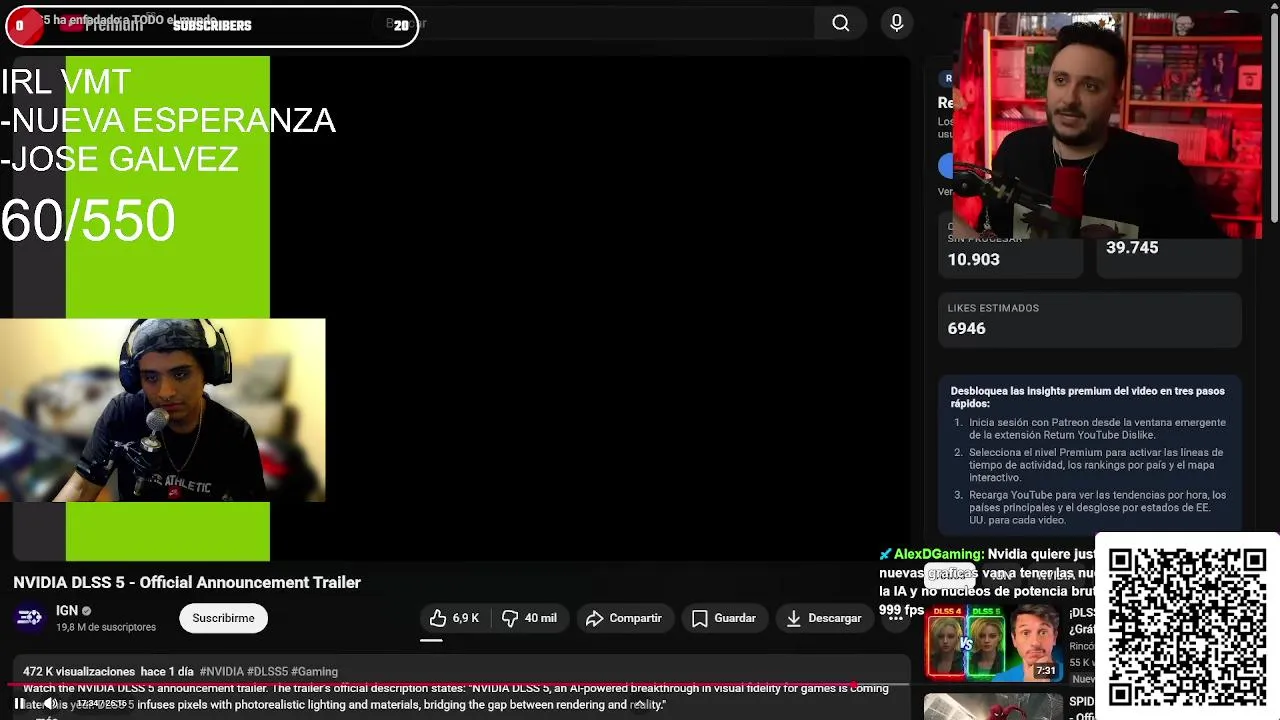Viewport: 1280px width, 720px height.
Task: Open the Spider-Man recommended video thumbnail
Action: [992, 707]
